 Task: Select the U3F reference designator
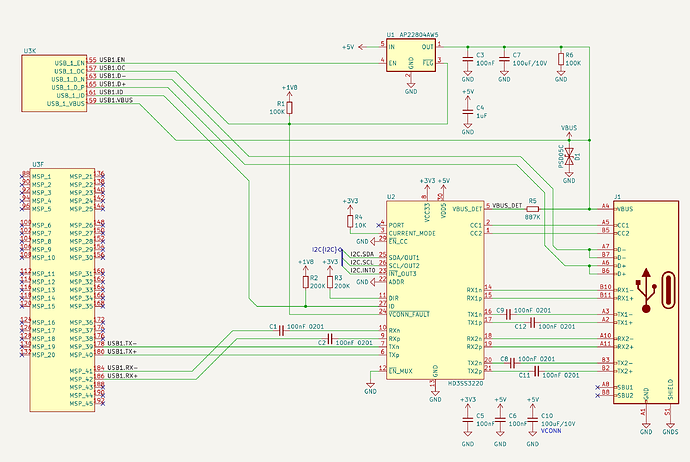(x=38, y=165)
